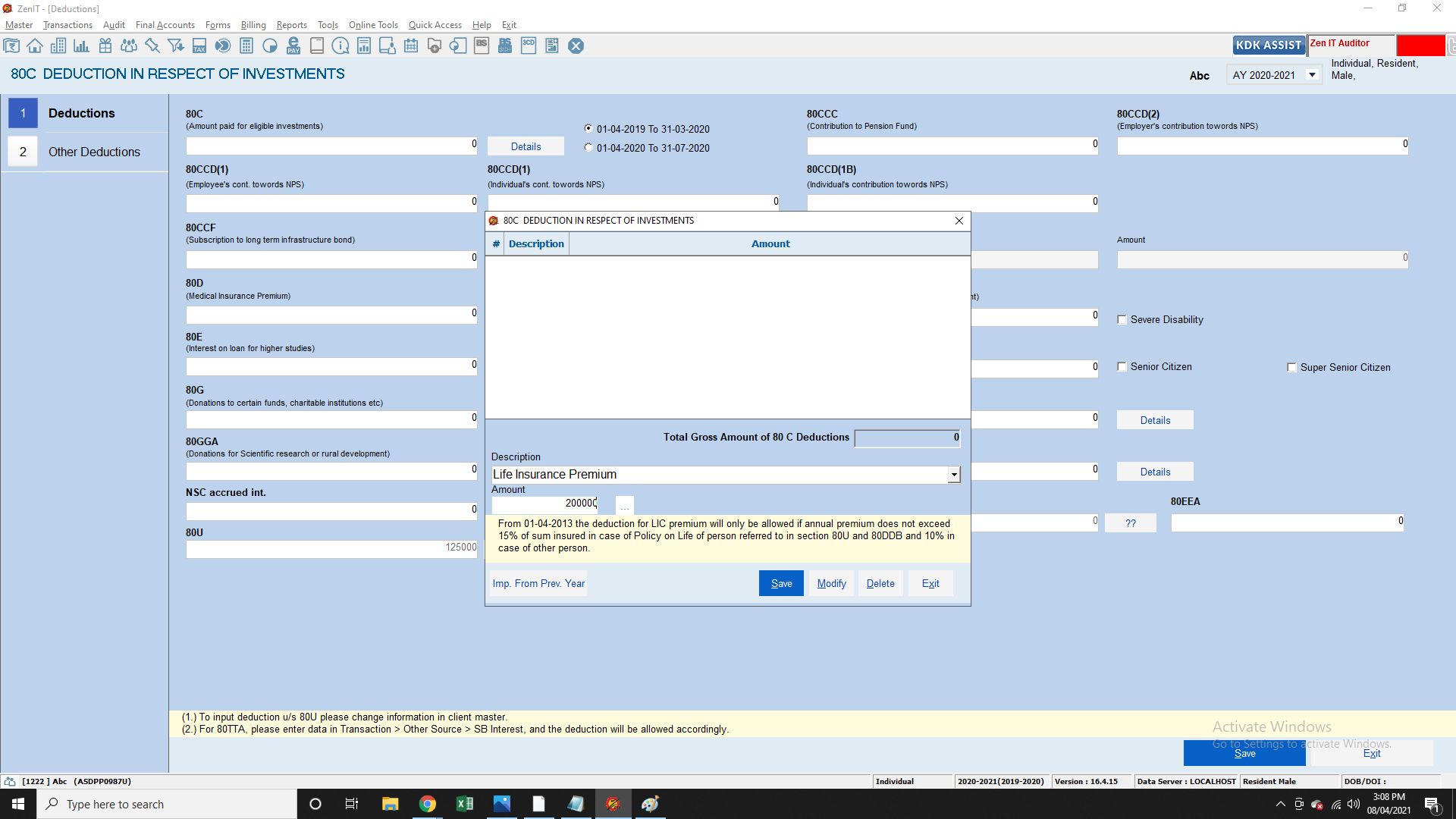Check the Severe Disability checkbox
Image resolution: width=1456 pixels, height=819 pixels.
point(1122,320)
